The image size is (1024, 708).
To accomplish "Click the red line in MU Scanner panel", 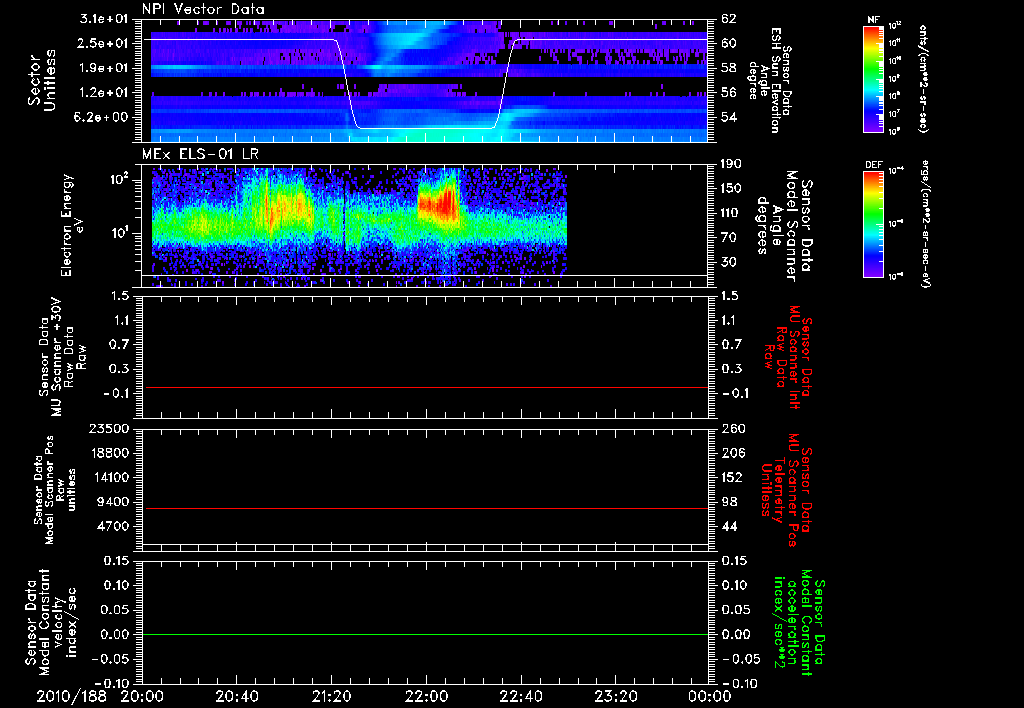I will pos(425,388).
